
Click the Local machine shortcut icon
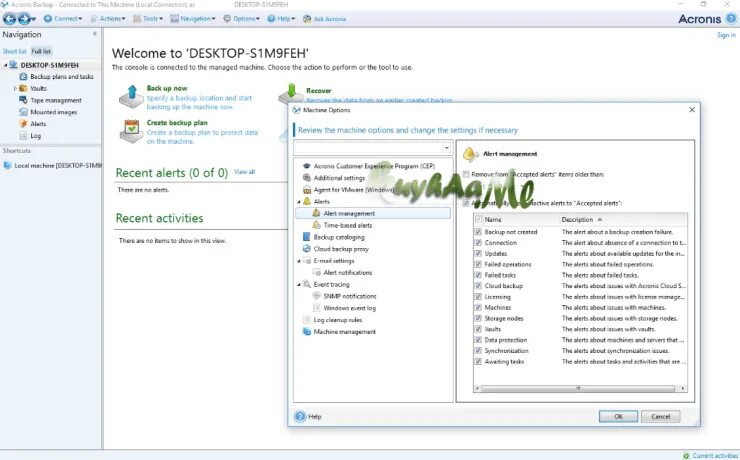7,166
